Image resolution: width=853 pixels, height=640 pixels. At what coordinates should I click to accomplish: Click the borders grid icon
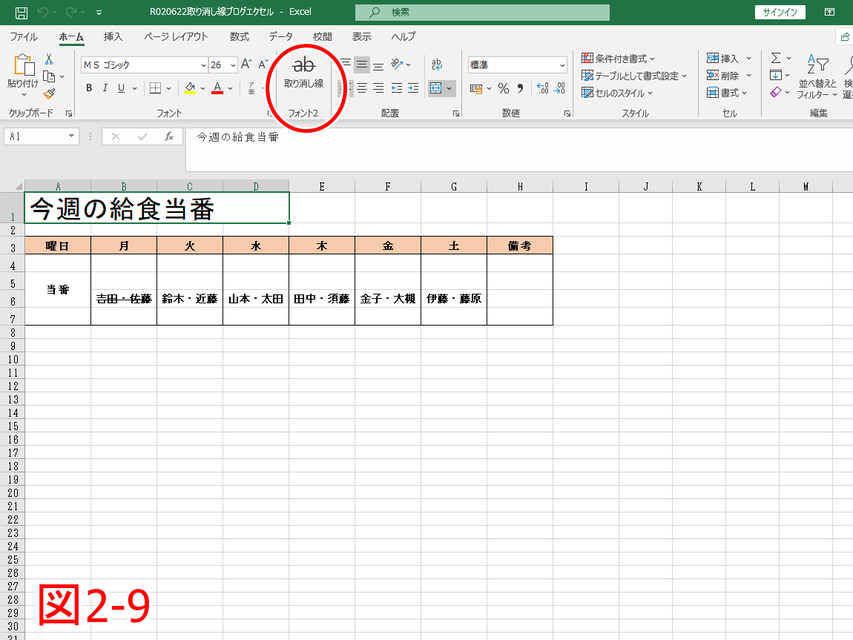click(x=156, y=88)
